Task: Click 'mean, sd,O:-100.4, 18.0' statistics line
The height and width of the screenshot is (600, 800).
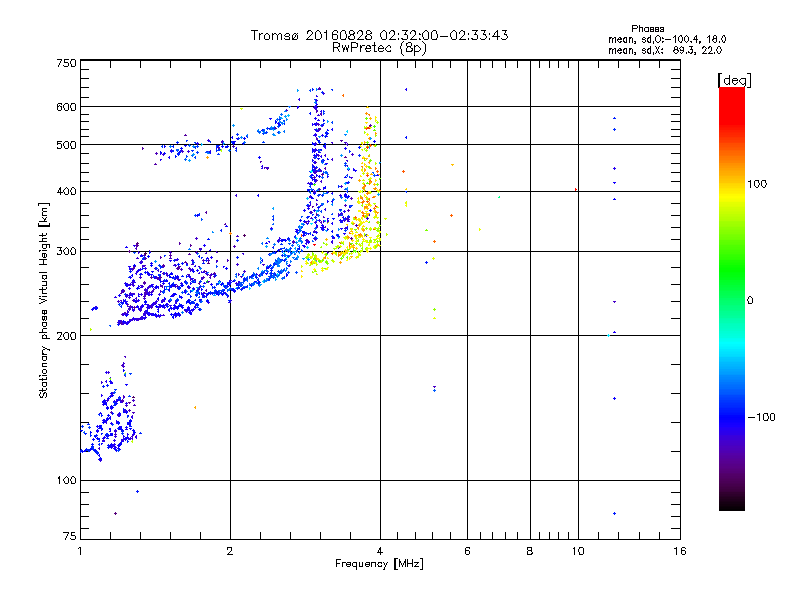Action: pyautogui.click(x=667, y=39)
